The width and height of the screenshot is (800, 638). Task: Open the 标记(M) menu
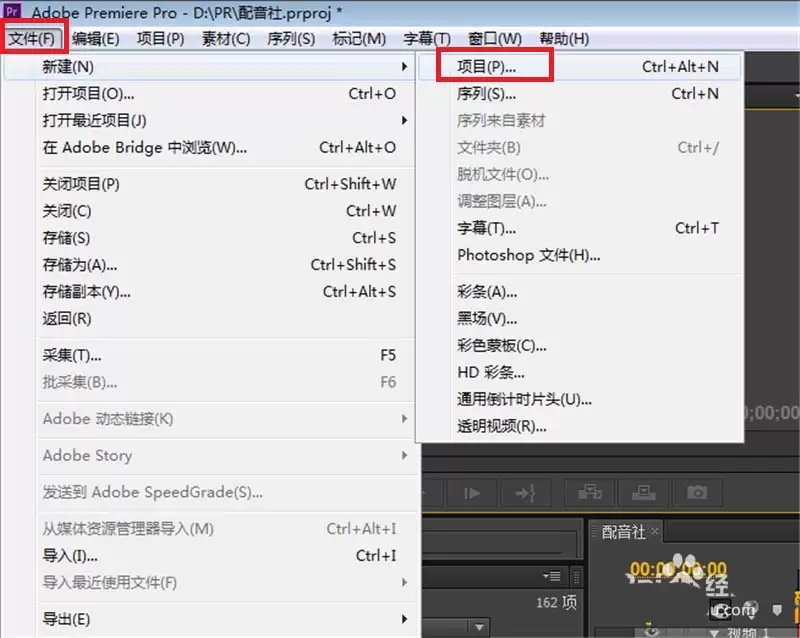coord(359,39)
